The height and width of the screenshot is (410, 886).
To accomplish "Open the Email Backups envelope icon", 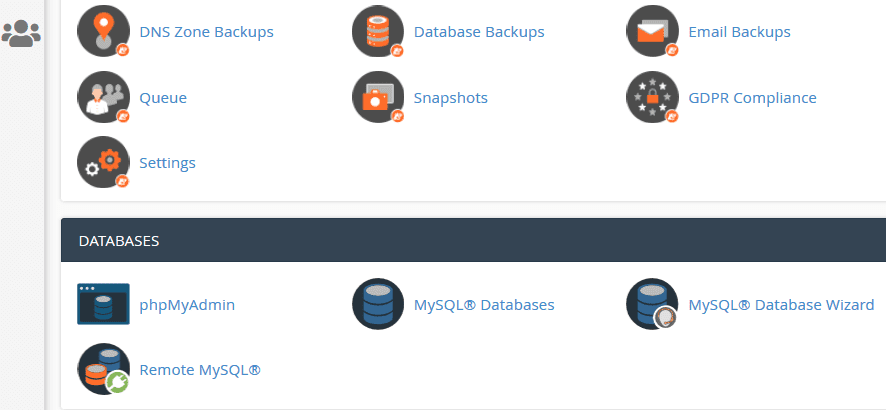I will coord(652,31).
